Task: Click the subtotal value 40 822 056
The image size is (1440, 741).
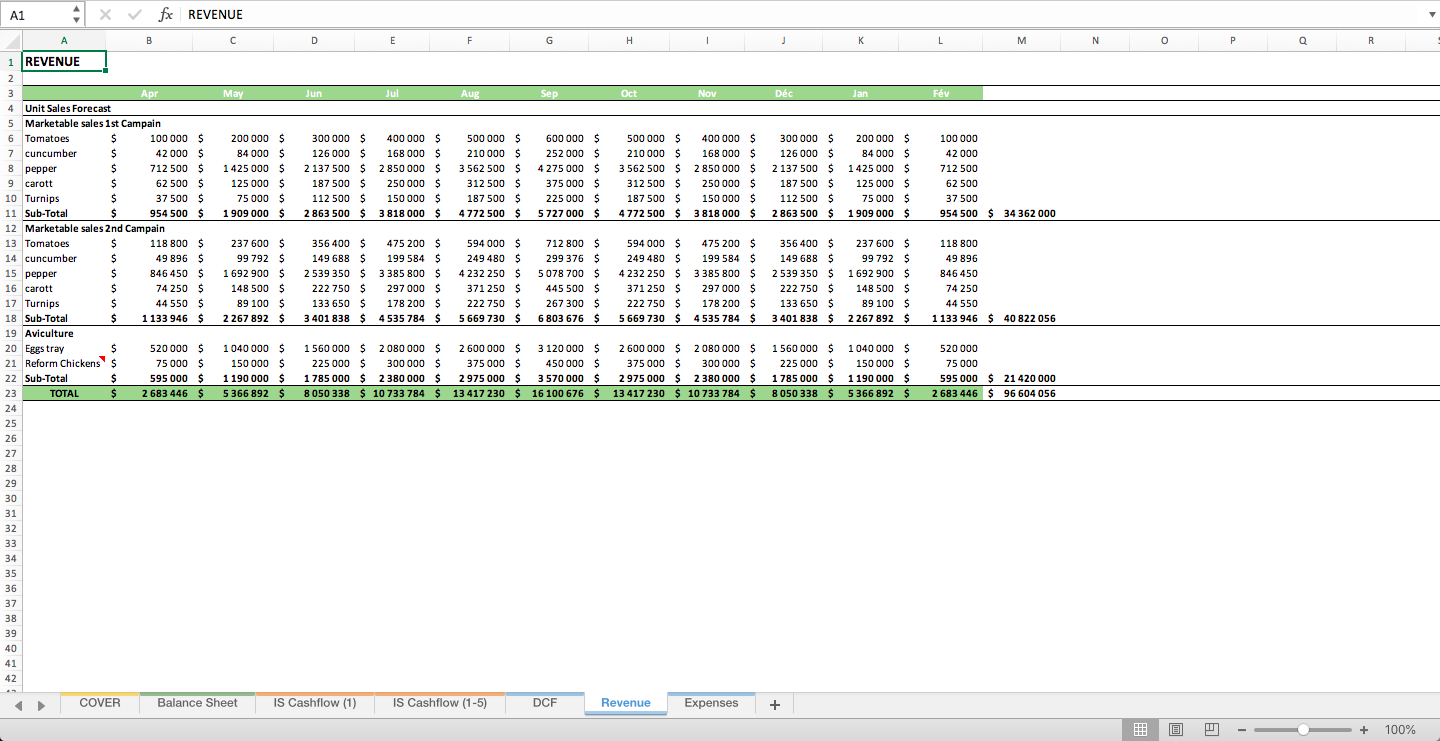Action: tap(1028, 318)
